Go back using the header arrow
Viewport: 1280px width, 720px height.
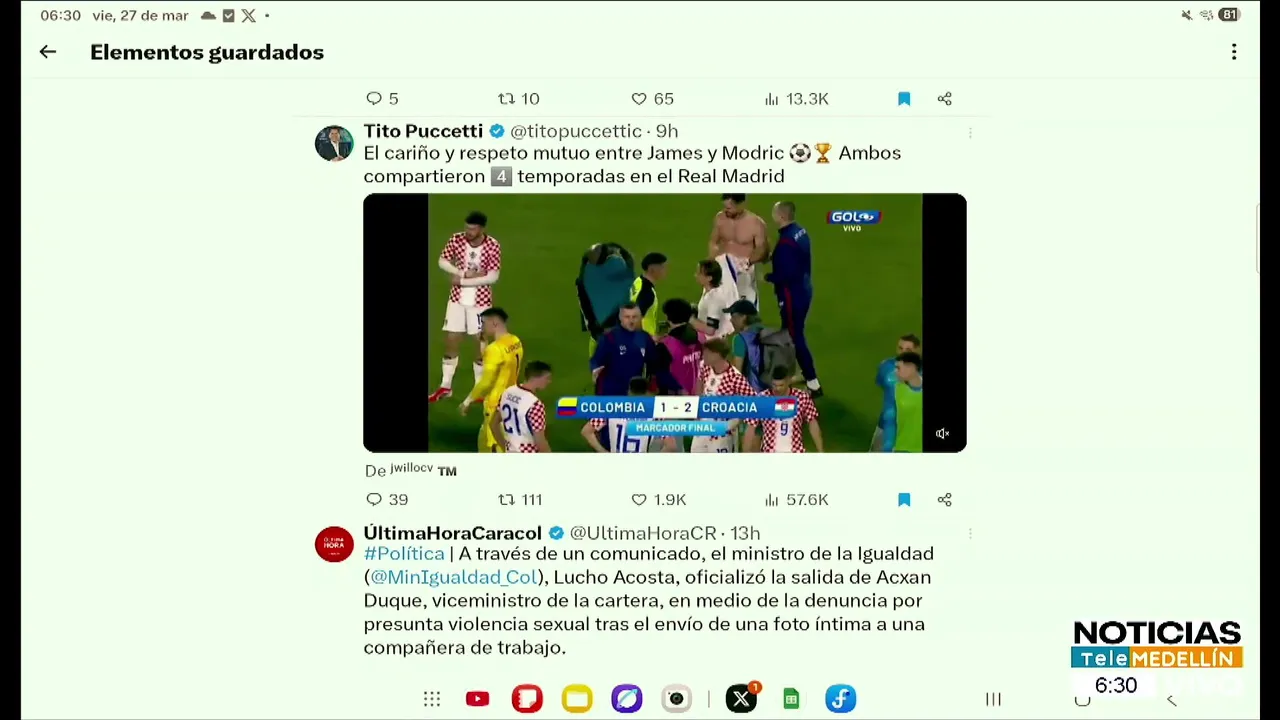pyautogui.click(x=48, y=52)
